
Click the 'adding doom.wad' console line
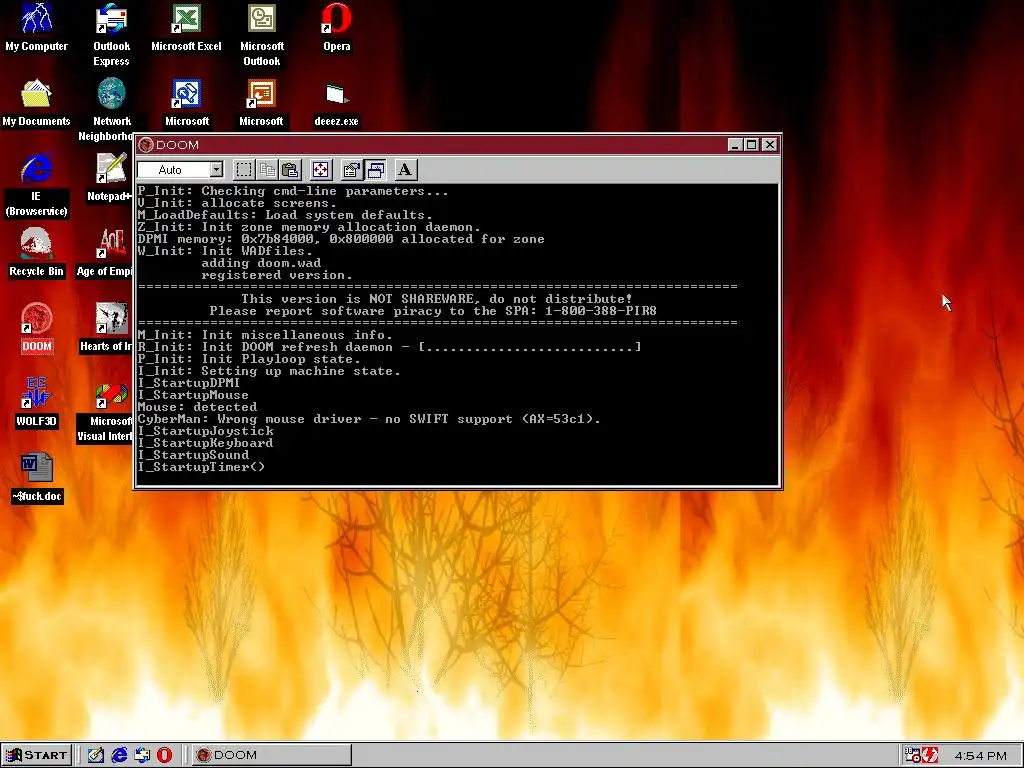(x=261, y=263)
